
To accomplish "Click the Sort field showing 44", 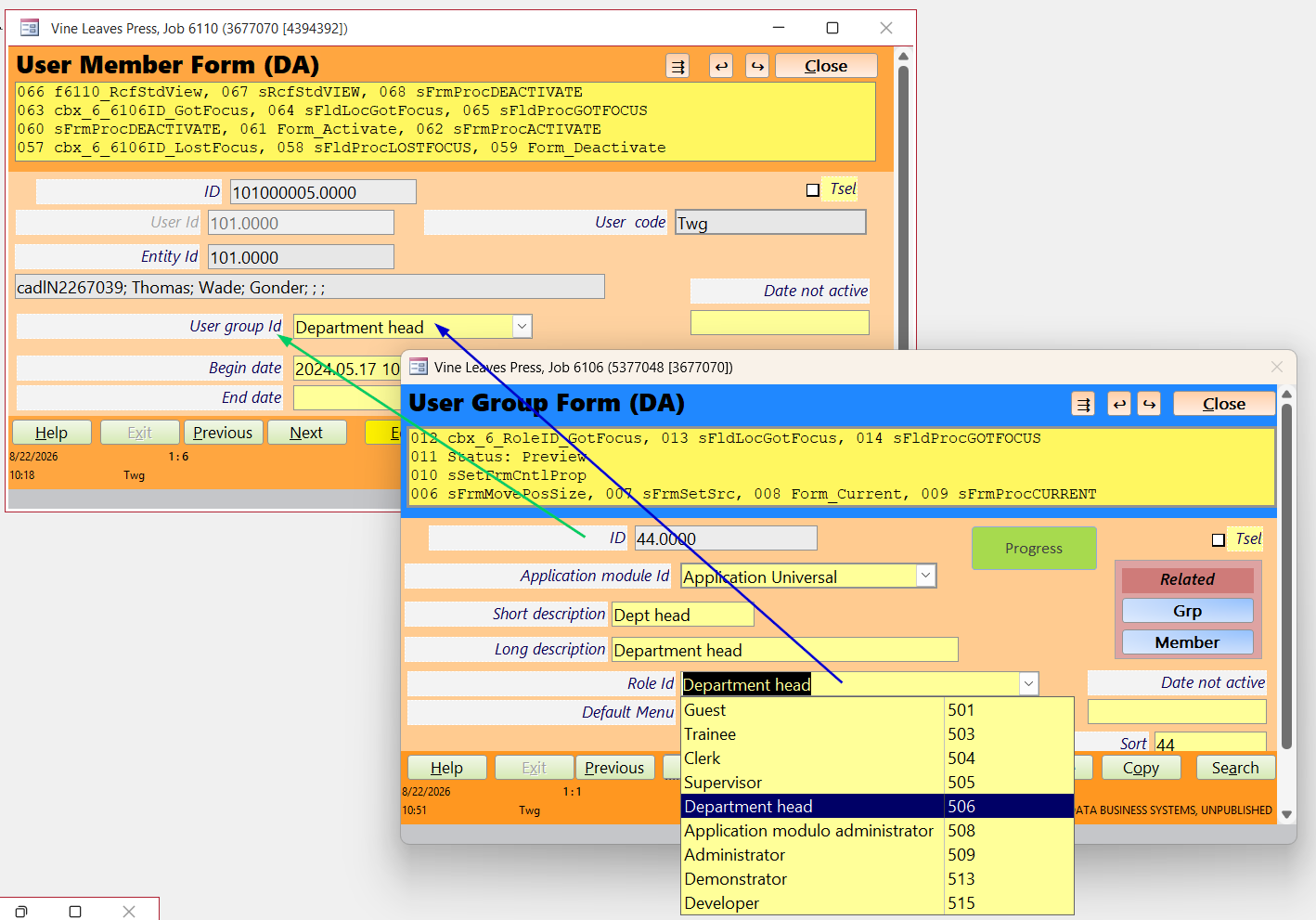I will pyautogui.click(x=1210, y=743).
